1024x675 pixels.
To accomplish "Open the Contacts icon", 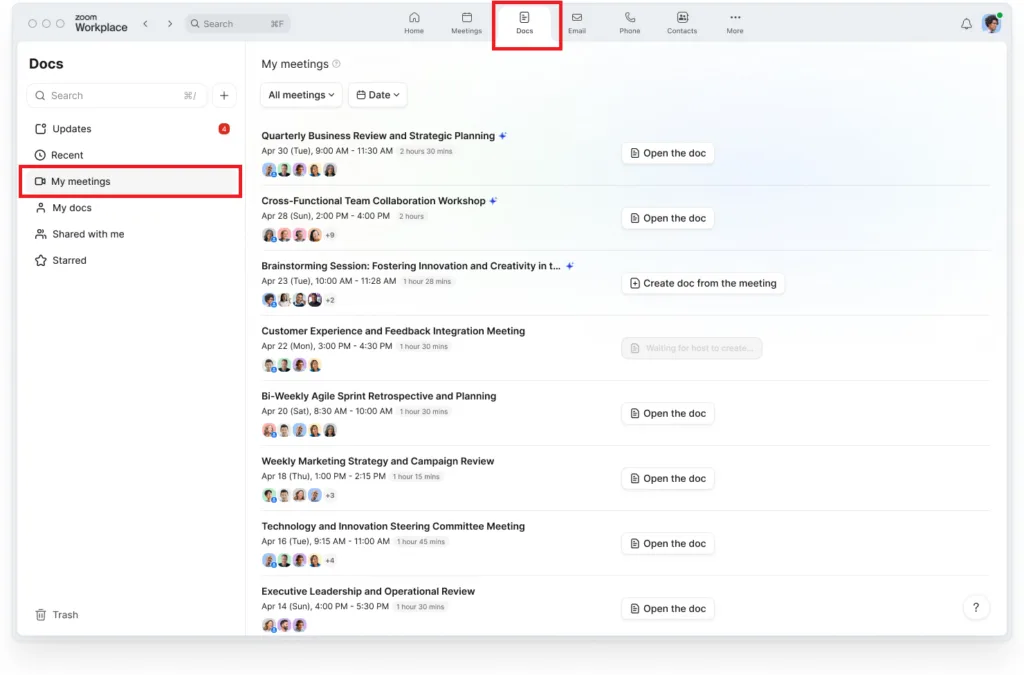I will 681,22.
